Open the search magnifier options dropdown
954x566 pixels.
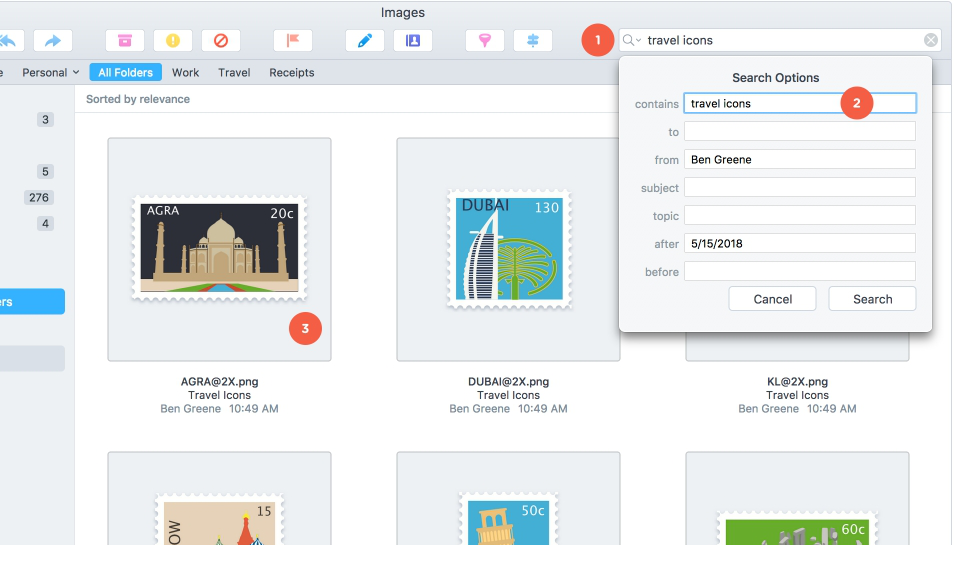click(x=632, y=40)
